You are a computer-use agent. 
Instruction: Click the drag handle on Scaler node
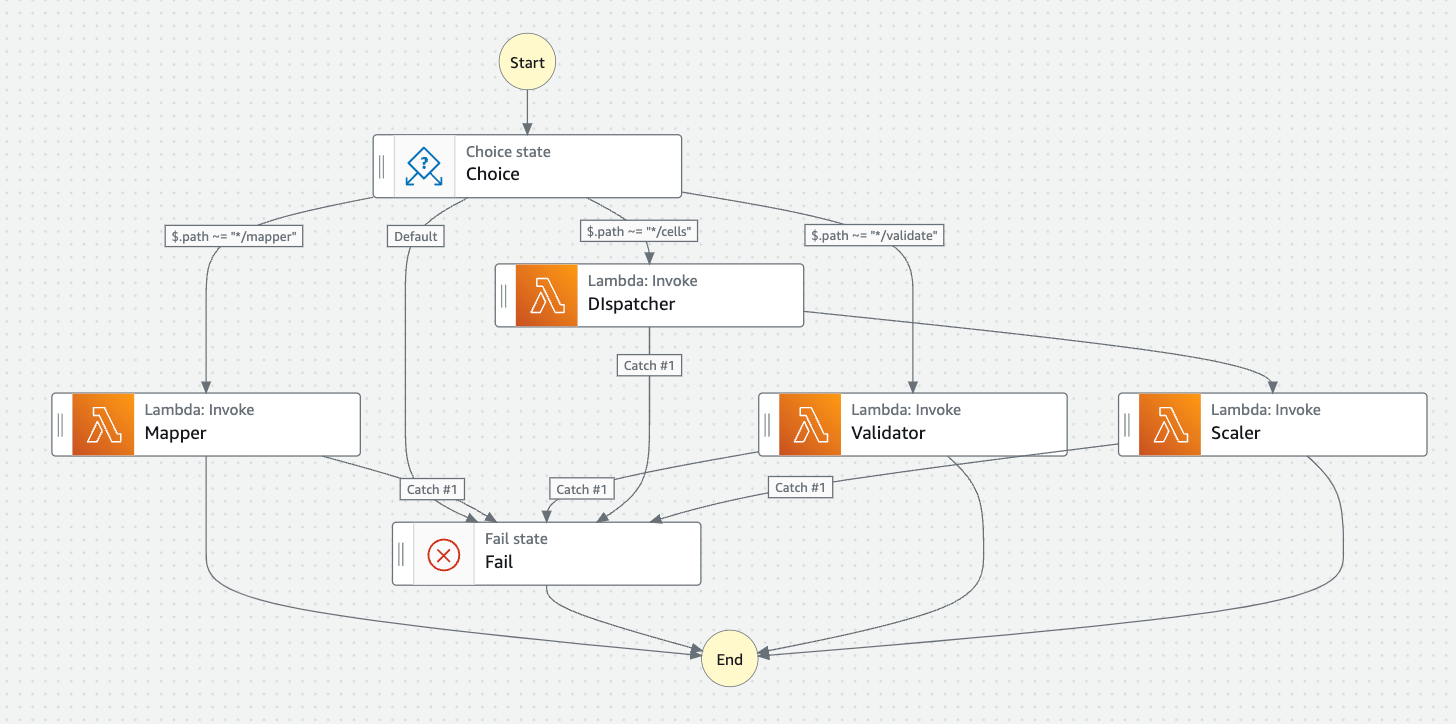(1127, 424)
